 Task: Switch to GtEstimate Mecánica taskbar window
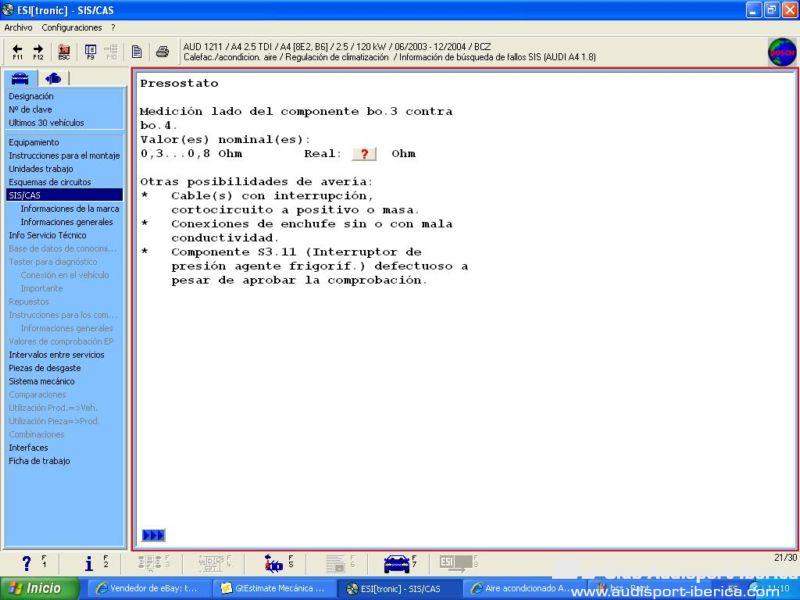[x=272, y=588]
